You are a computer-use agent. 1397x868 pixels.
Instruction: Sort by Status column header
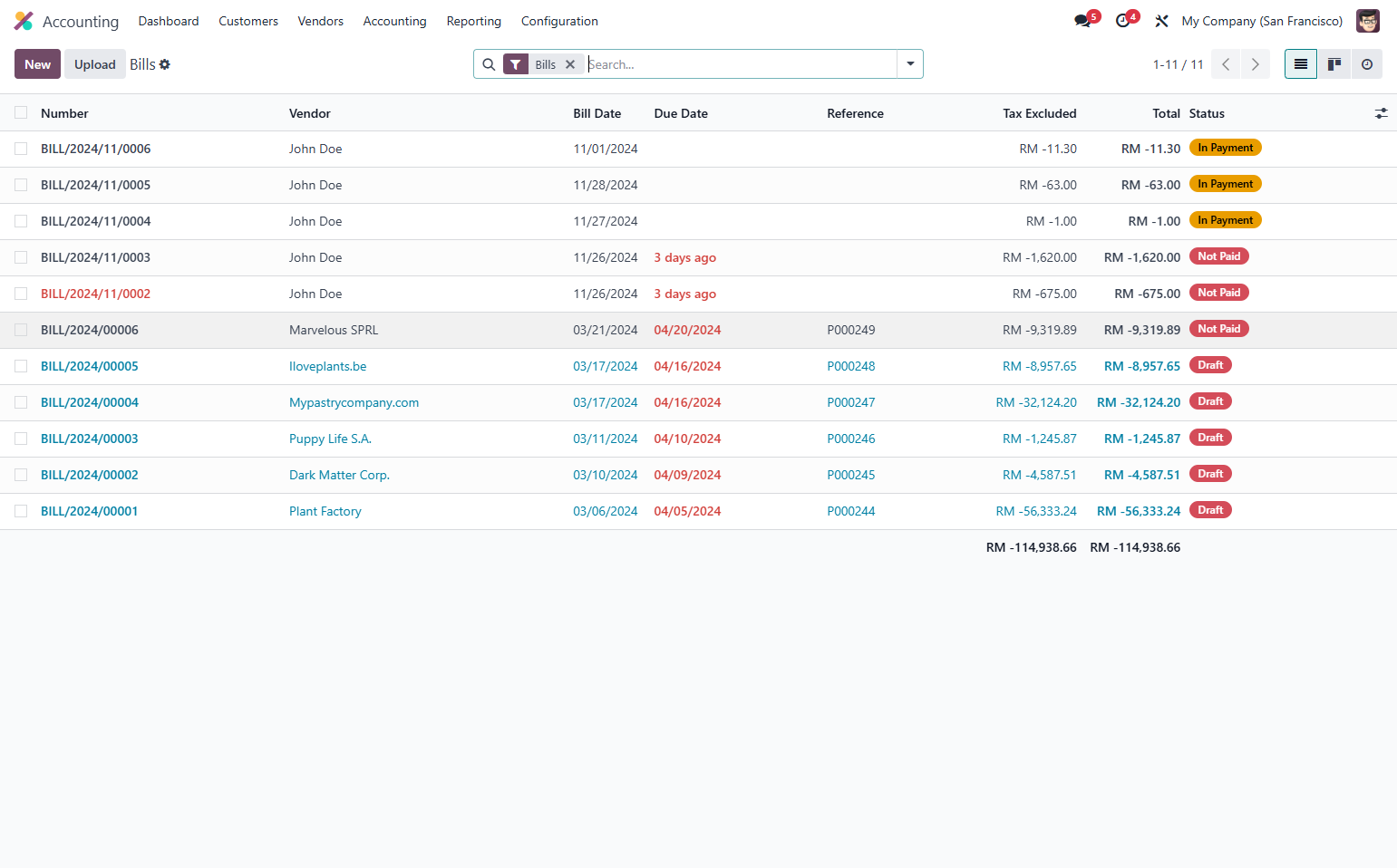[x=1207, y=113]
